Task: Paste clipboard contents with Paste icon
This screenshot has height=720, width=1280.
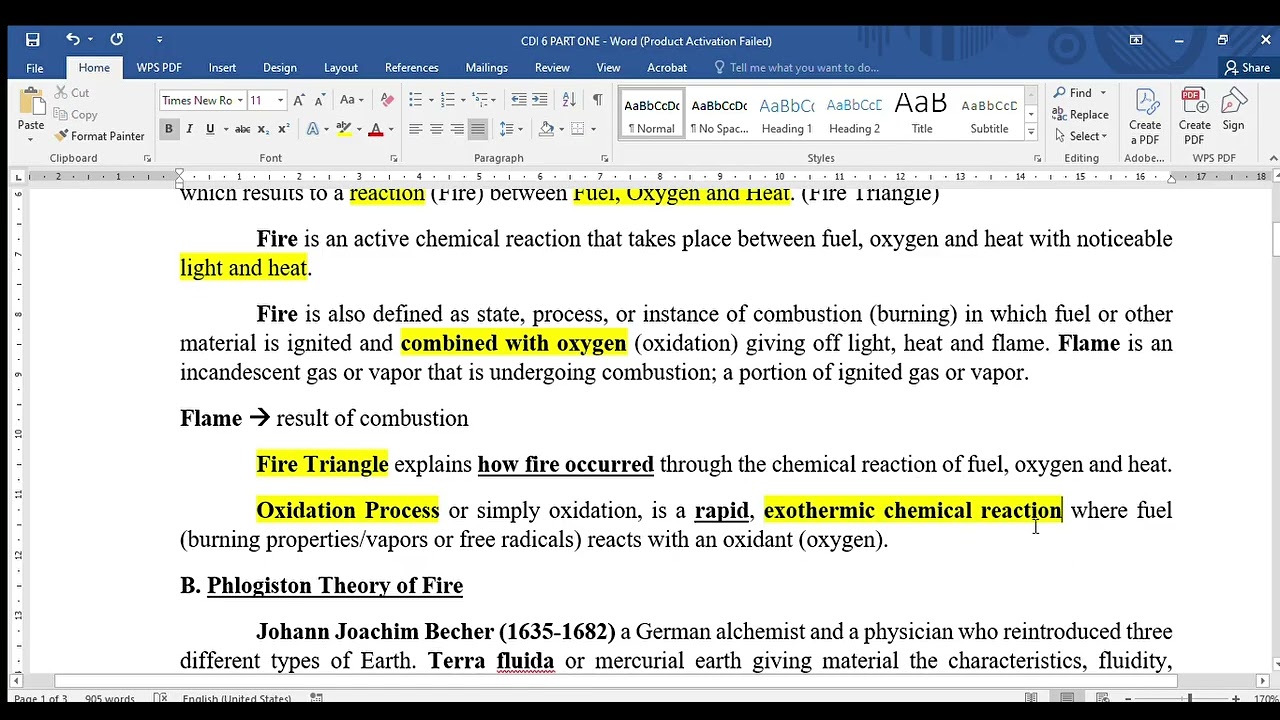Action: pos(31,102)
